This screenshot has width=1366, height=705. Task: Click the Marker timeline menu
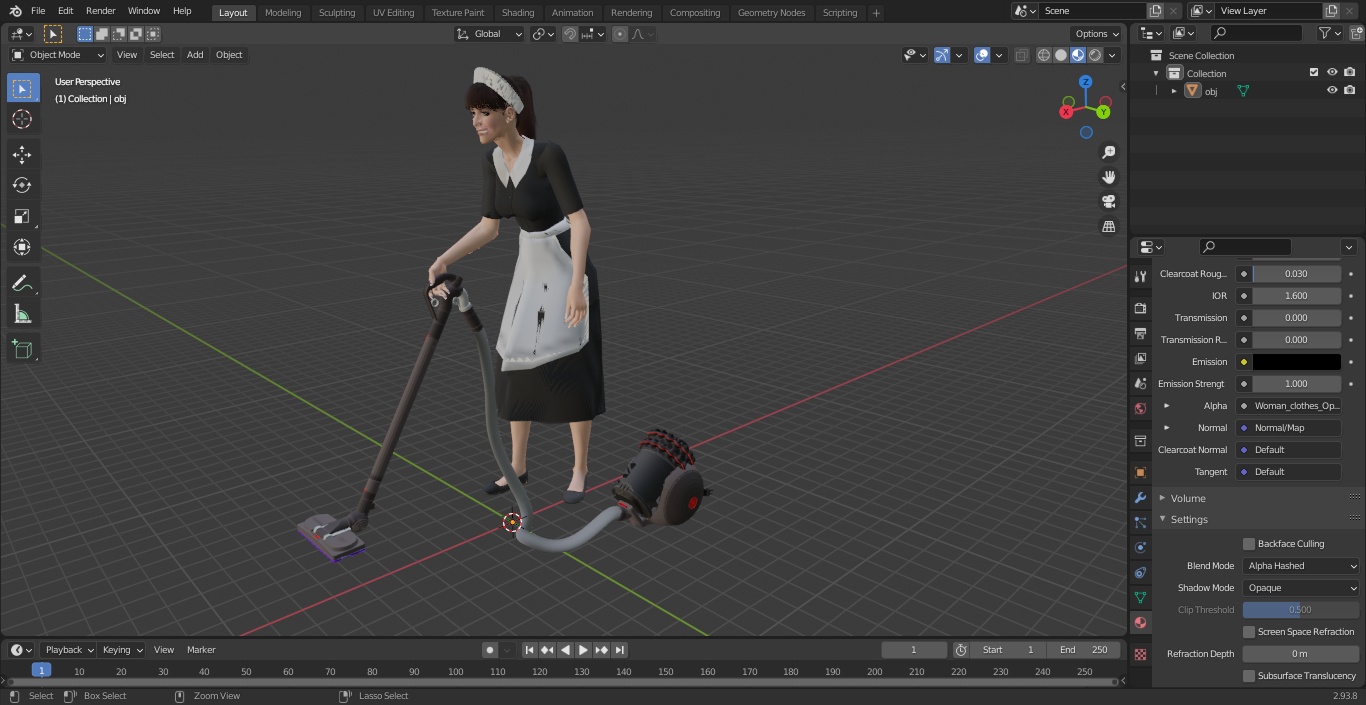click(201, 650)
